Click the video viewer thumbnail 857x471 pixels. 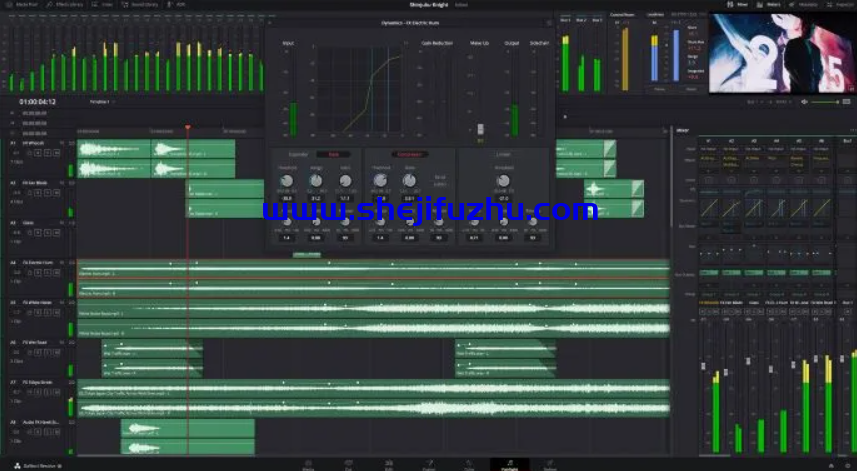pos(783,53)
